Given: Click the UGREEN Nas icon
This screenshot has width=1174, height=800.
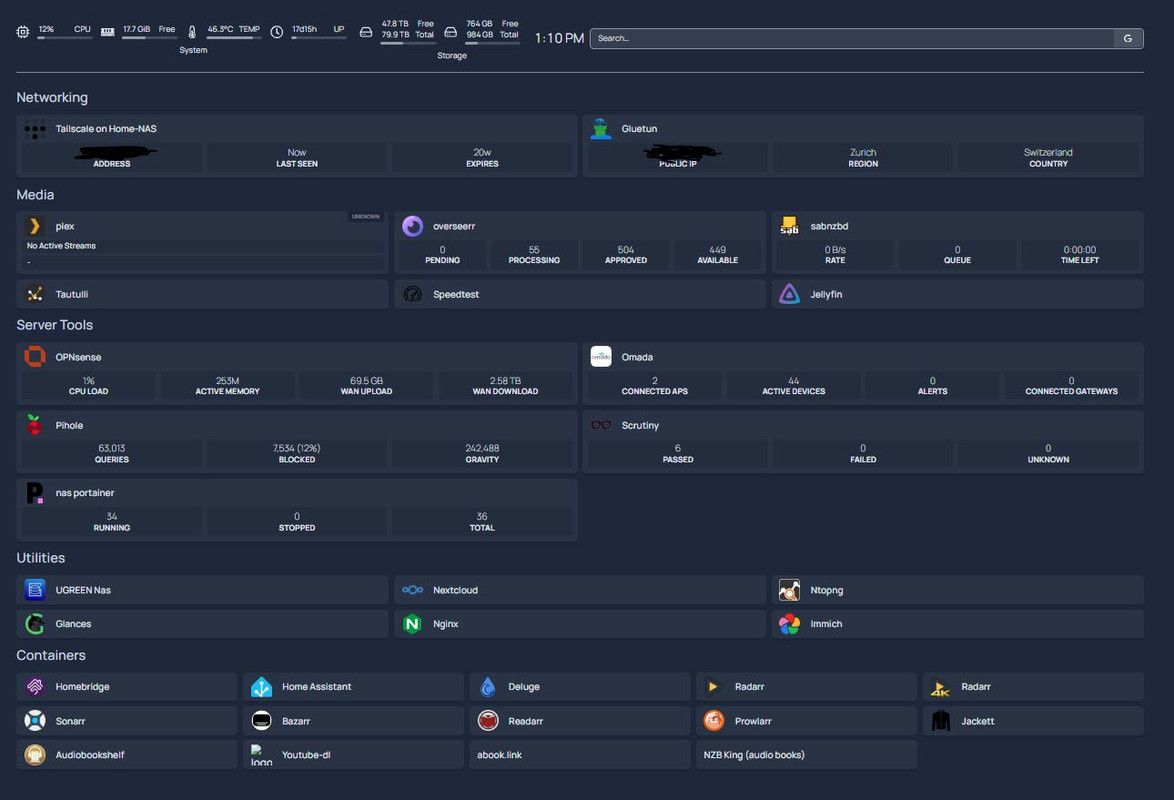Looking at the screenshot, I should 34,590.
